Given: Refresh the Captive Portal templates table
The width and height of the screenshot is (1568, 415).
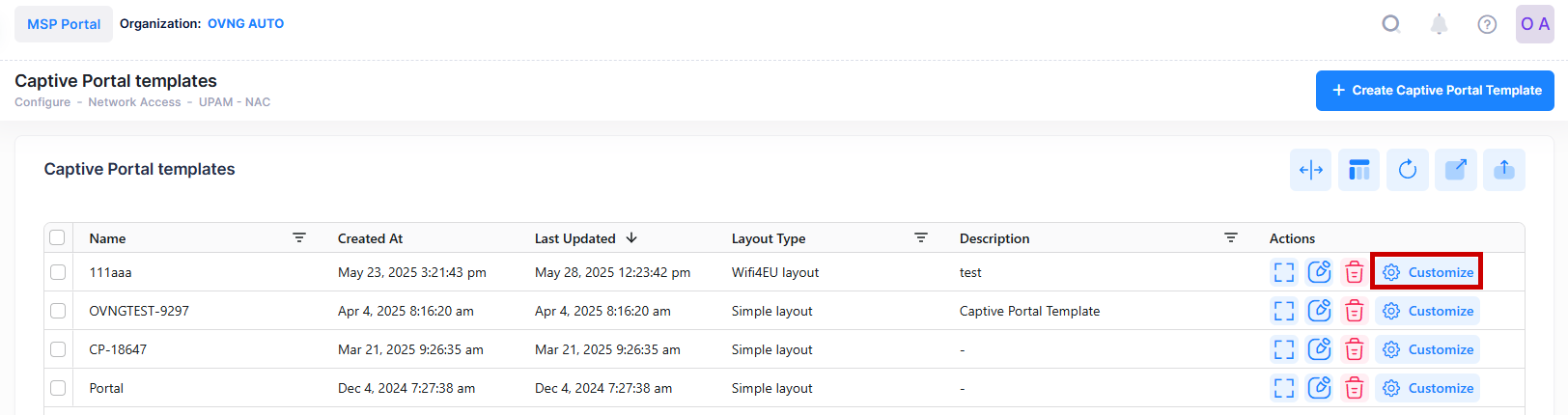Looking at the screenshot, I should pyautogui.click(x=1407, y=170).
